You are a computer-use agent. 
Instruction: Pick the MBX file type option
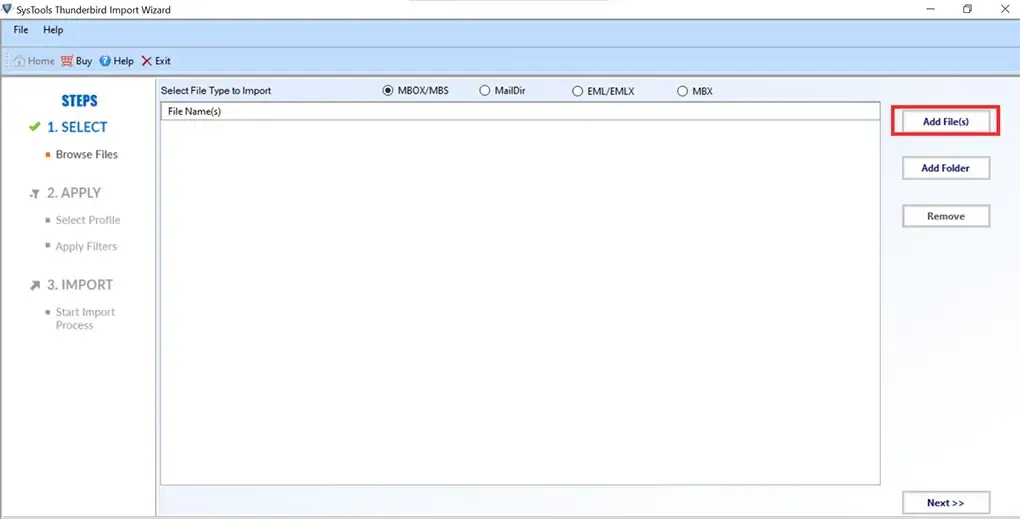point(683,91)
